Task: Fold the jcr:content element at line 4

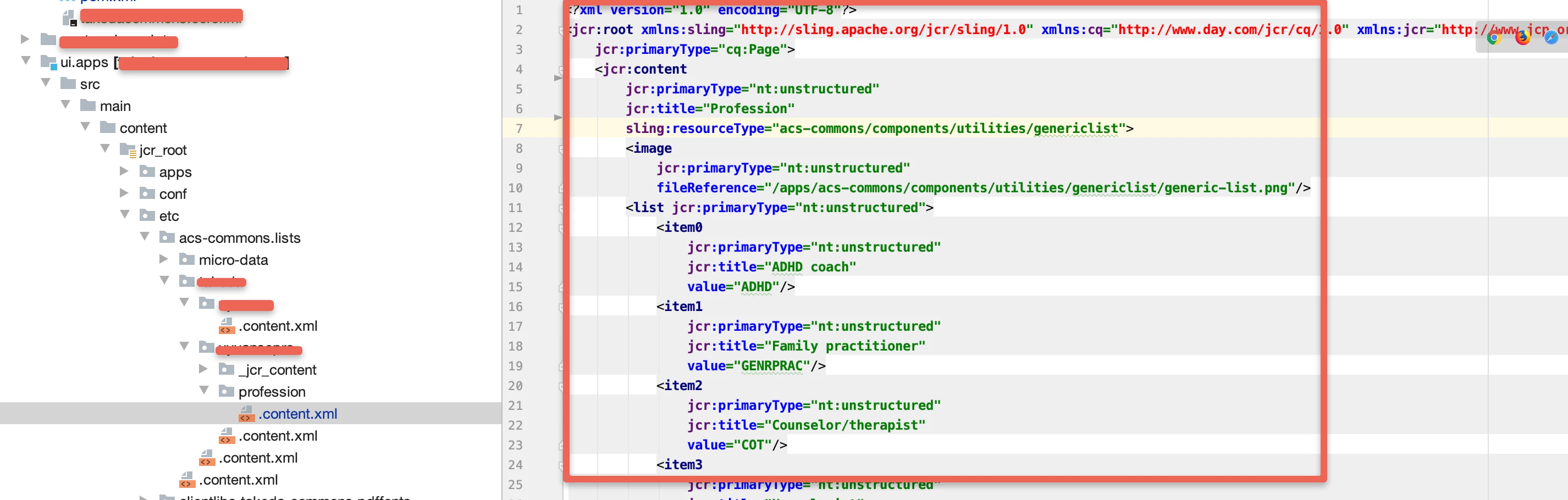Action: [x=562, y=69]
